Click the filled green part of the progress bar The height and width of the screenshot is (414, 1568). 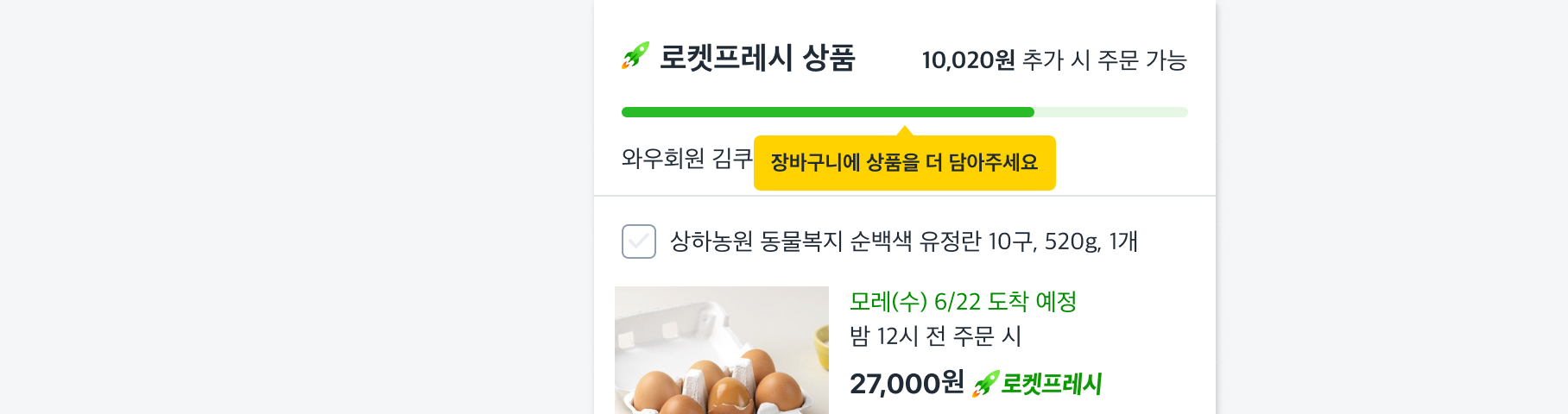(x=827, y=112)
